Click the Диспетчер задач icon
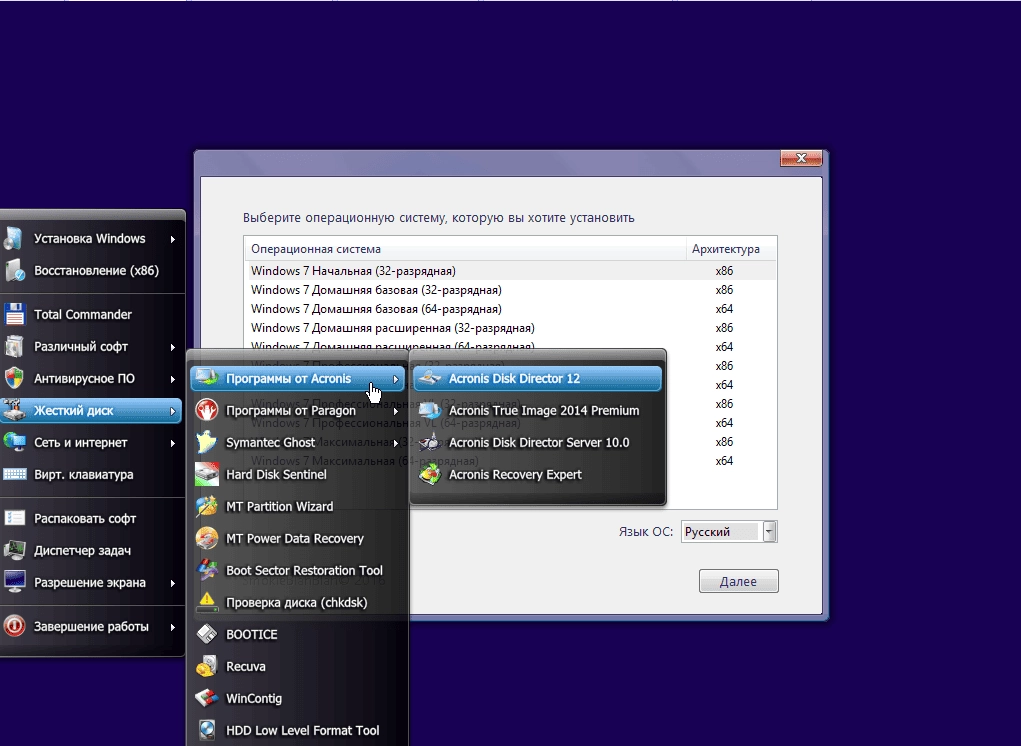The image size is (1021, 746). [14, 550]
